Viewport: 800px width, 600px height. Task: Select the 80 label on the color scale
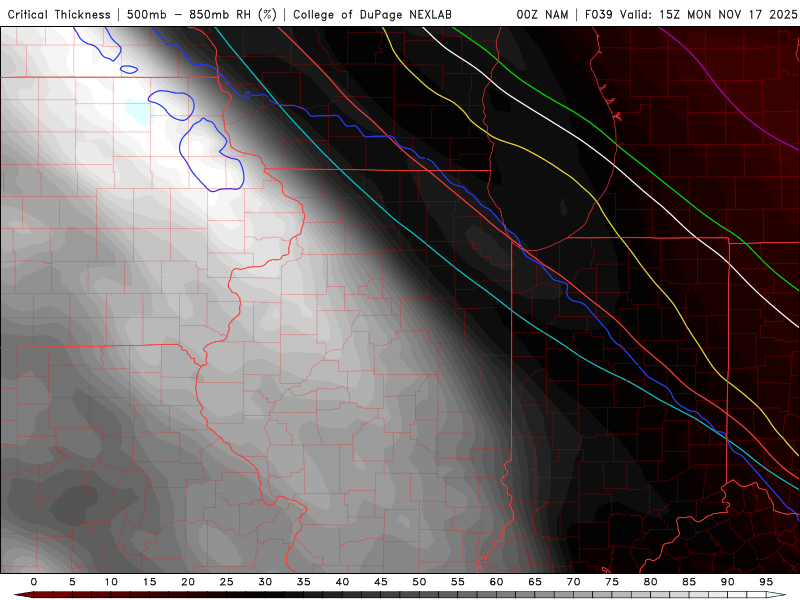(650, 582)
